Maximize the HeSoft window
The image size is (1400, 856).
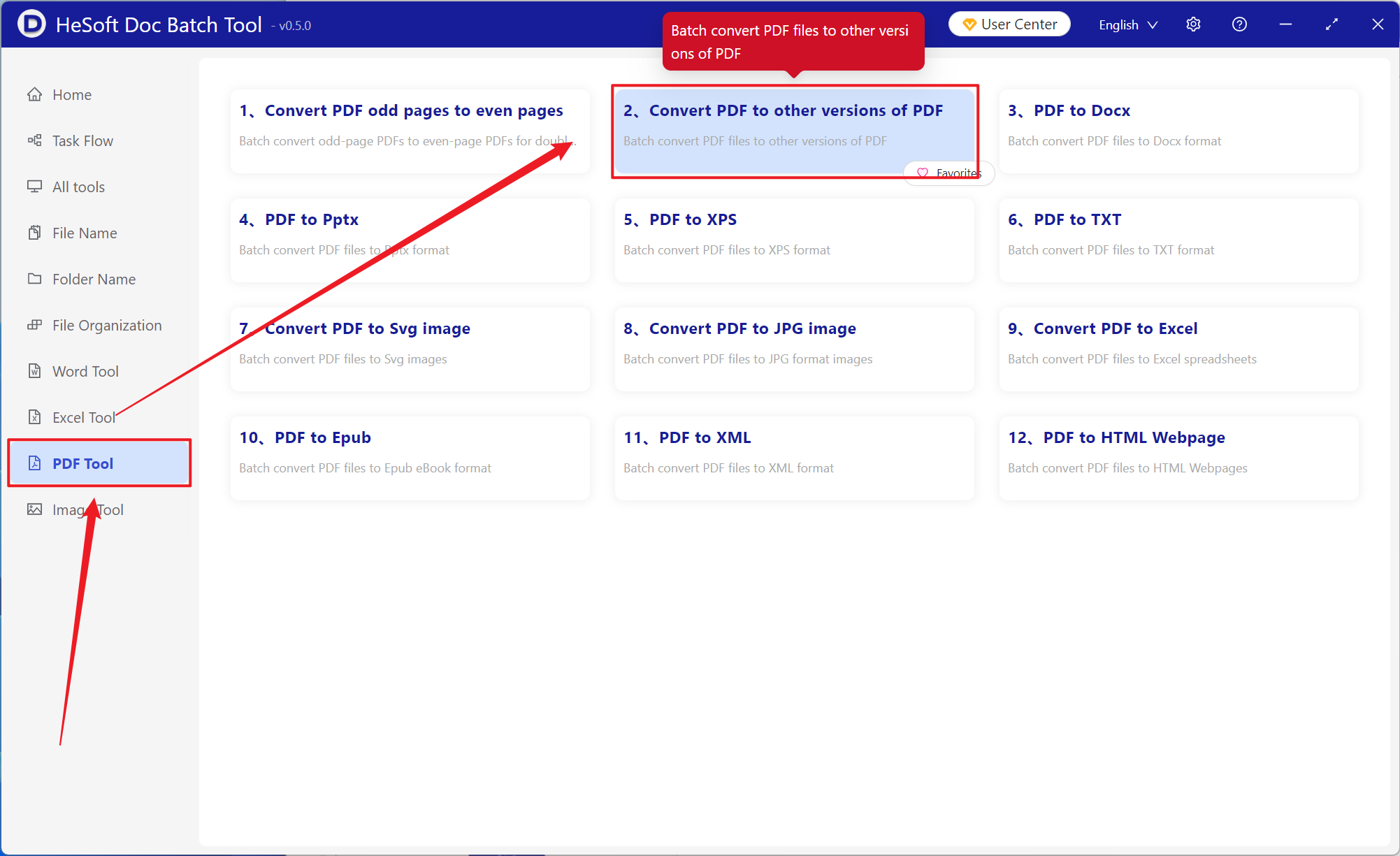tap(1332, 24)
